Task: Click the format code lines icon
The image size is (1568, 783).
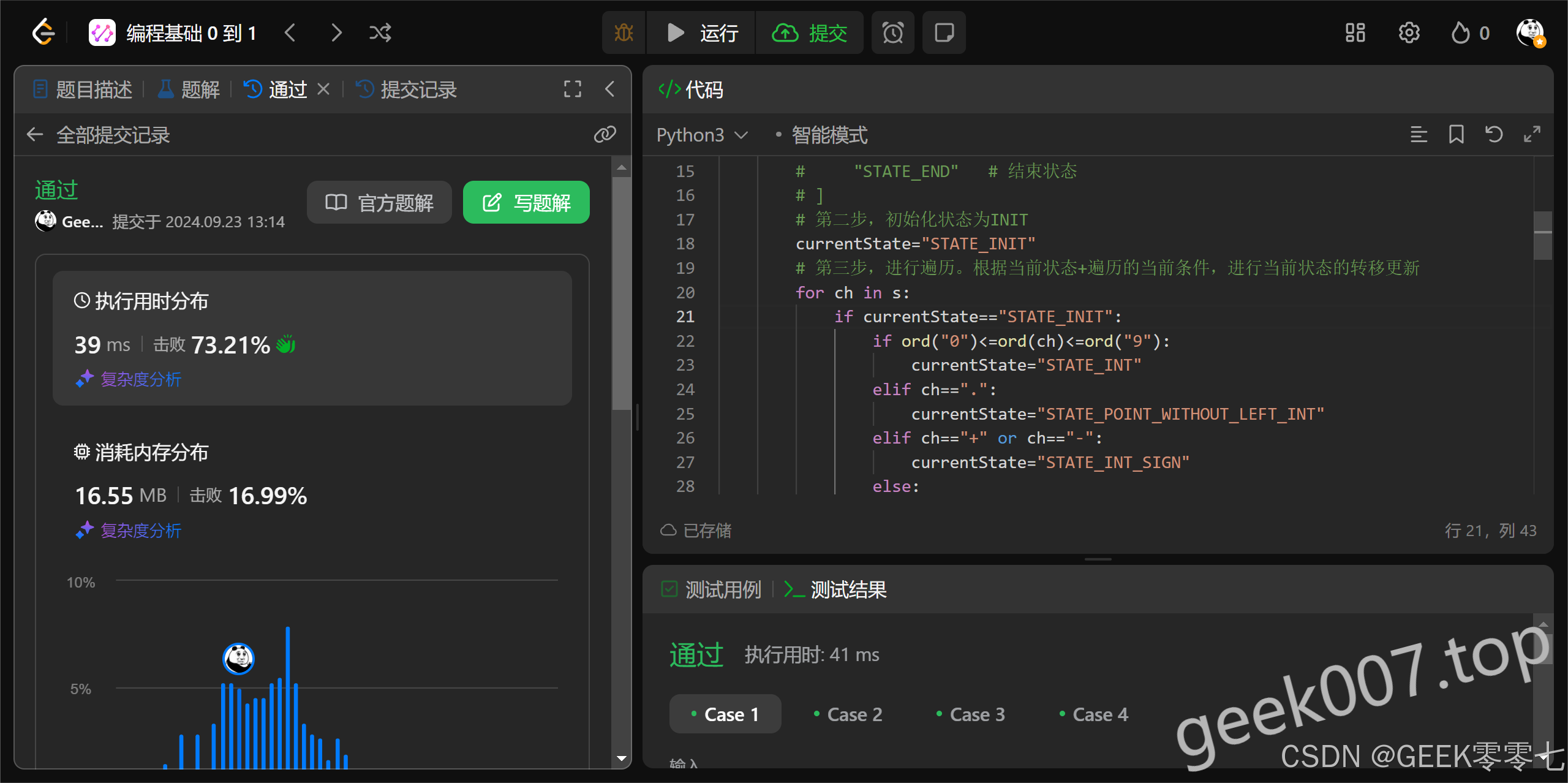Action: pyautogui.click(x=1419, y=134)
